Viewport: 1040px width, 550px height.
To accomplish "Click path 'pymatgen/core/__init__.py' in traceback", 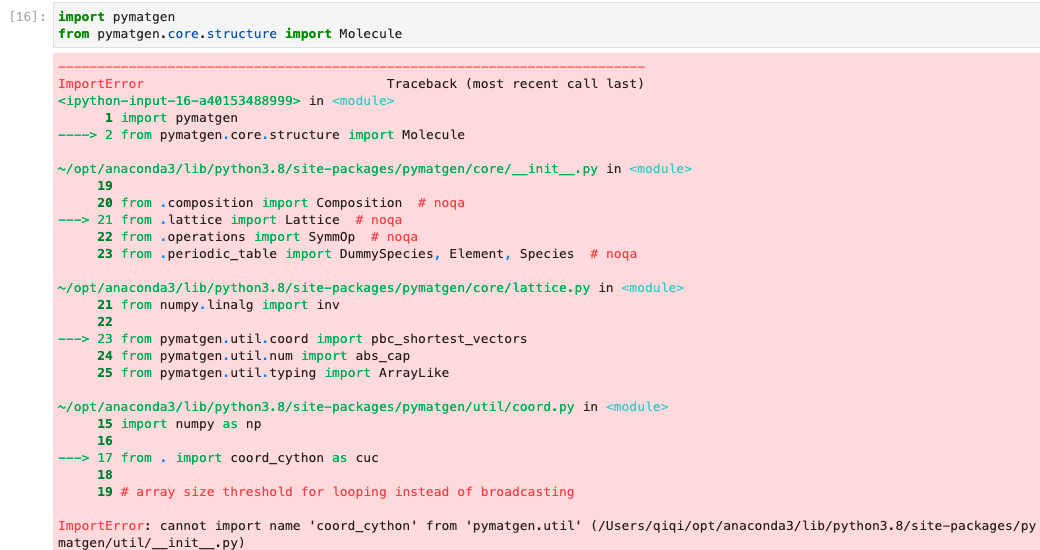I will (328, 169).
